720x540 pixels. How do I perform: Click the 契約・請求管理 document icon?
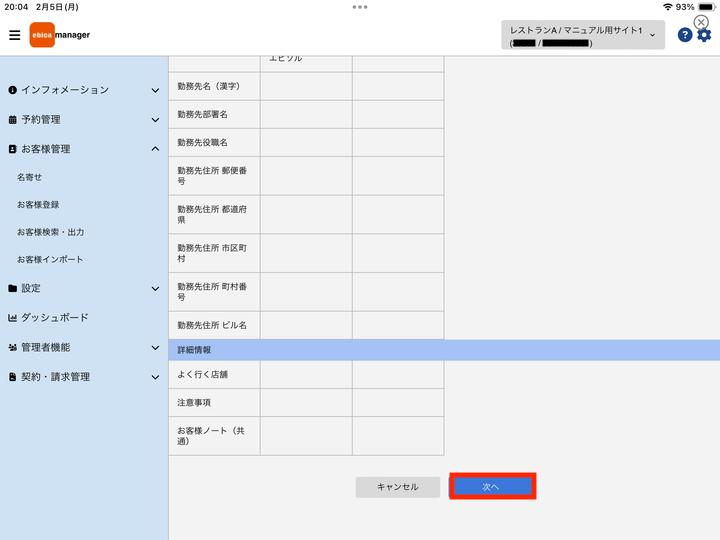12,377
